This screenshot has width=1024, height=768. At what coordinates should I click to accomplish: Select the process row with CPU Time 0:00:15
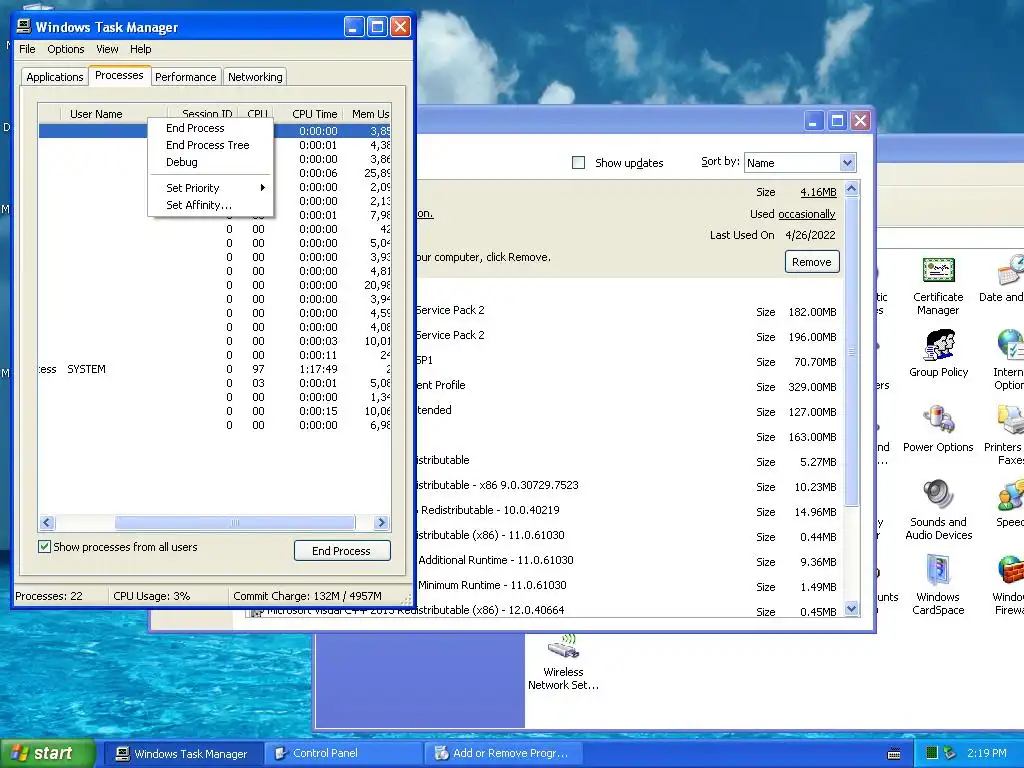[214, 411]
